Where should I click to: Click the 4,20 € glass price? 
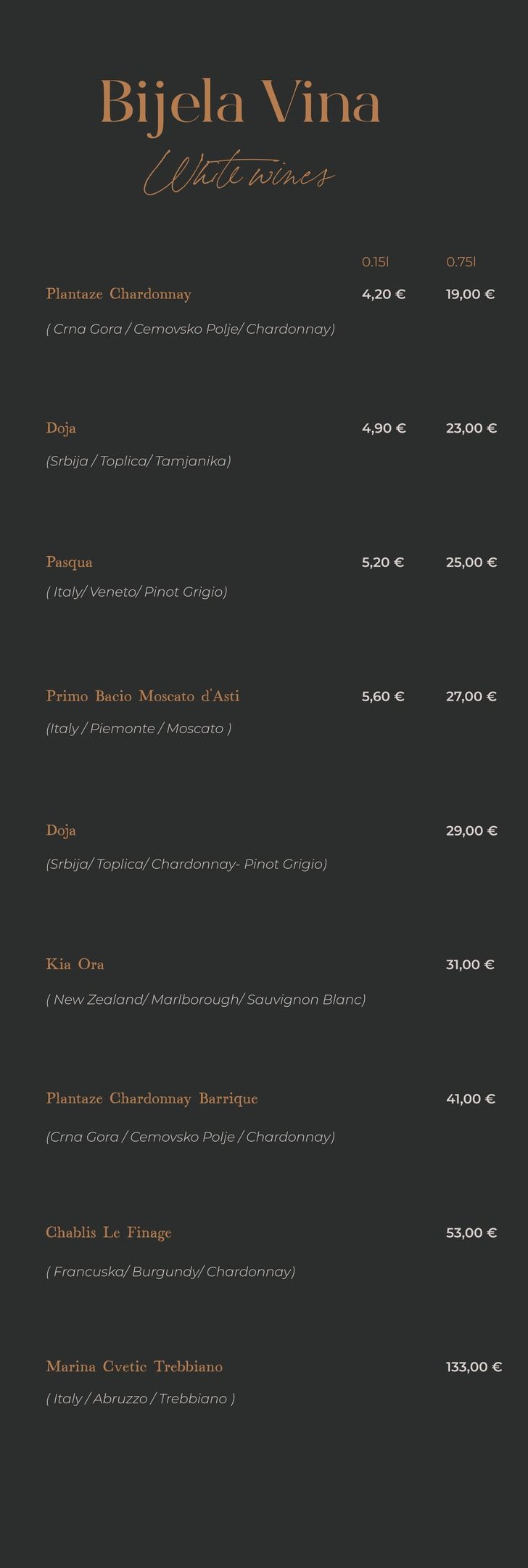click(384, 294)
